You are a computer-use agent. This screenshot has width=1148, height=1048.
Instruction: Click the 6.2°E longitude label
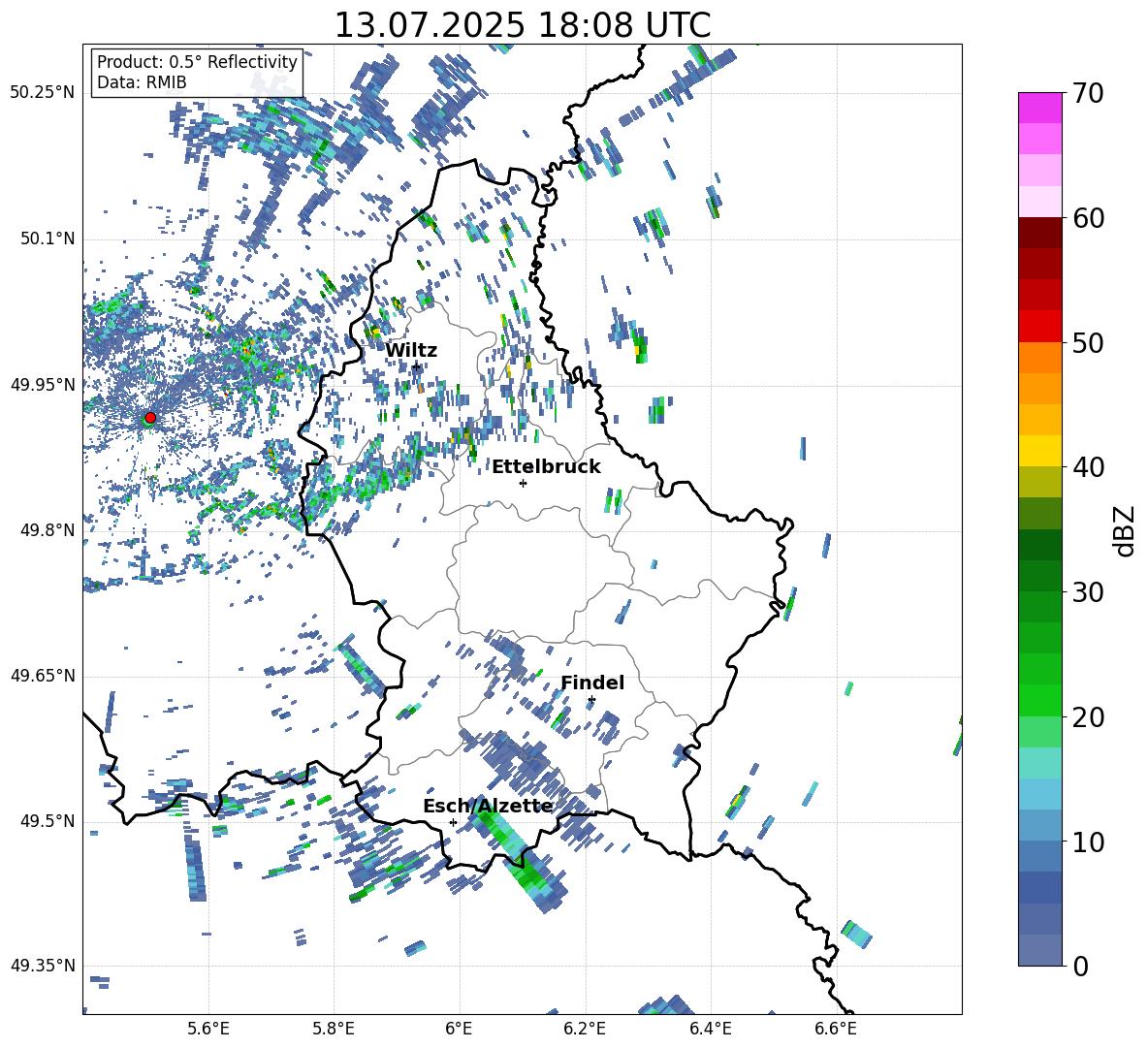tap(585, 1029)
